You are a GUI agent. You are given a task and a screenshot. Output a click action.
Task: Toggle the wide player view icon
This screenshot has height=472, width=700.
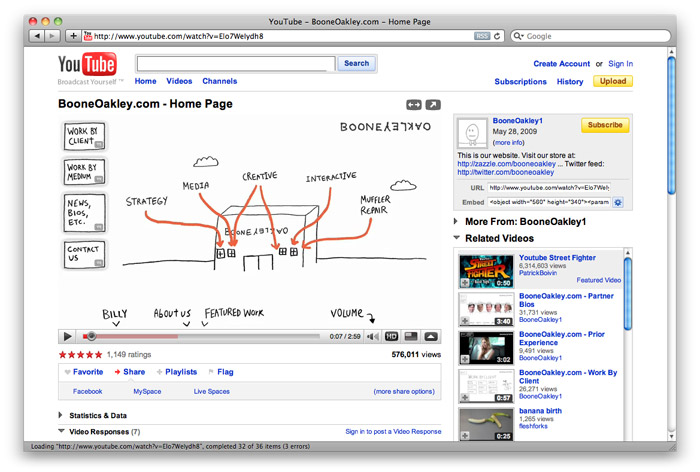pos(414,105)
